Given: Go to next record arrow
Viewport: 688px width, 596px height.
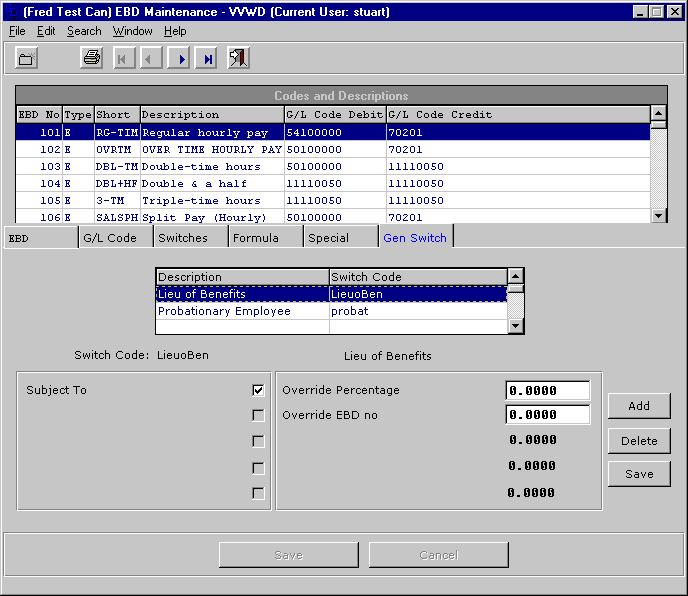Looking at the screenshot, I should pos(181,59).
